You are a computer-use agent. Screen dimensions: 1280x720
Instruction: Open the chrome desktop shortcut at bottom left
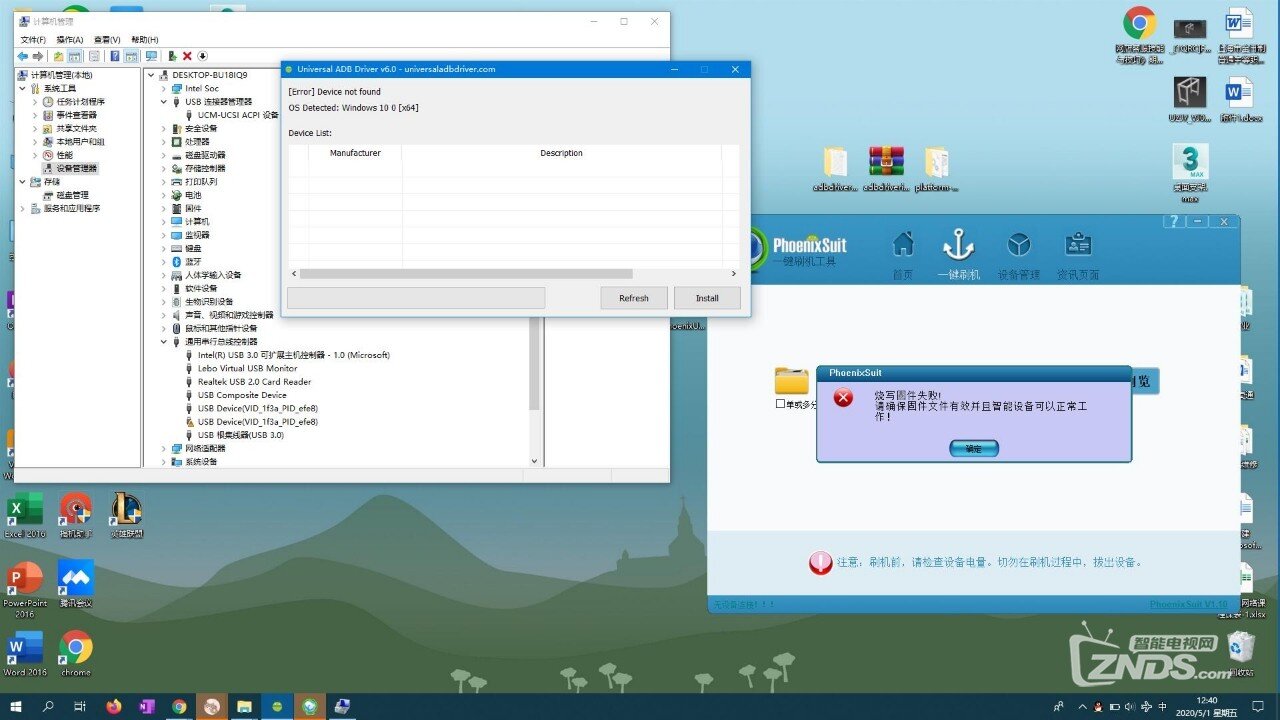76,653
